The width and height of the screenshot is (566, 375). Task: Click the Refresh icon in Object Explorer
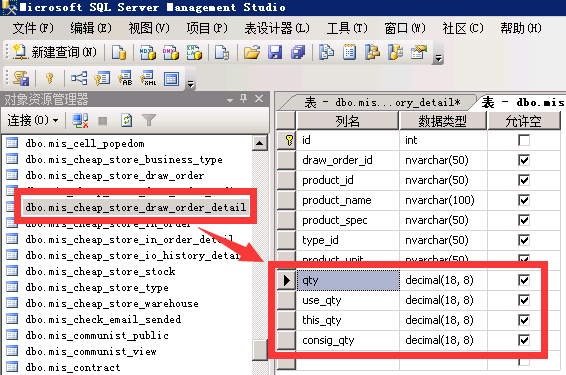pyautogui.click(x=126, y=121)
